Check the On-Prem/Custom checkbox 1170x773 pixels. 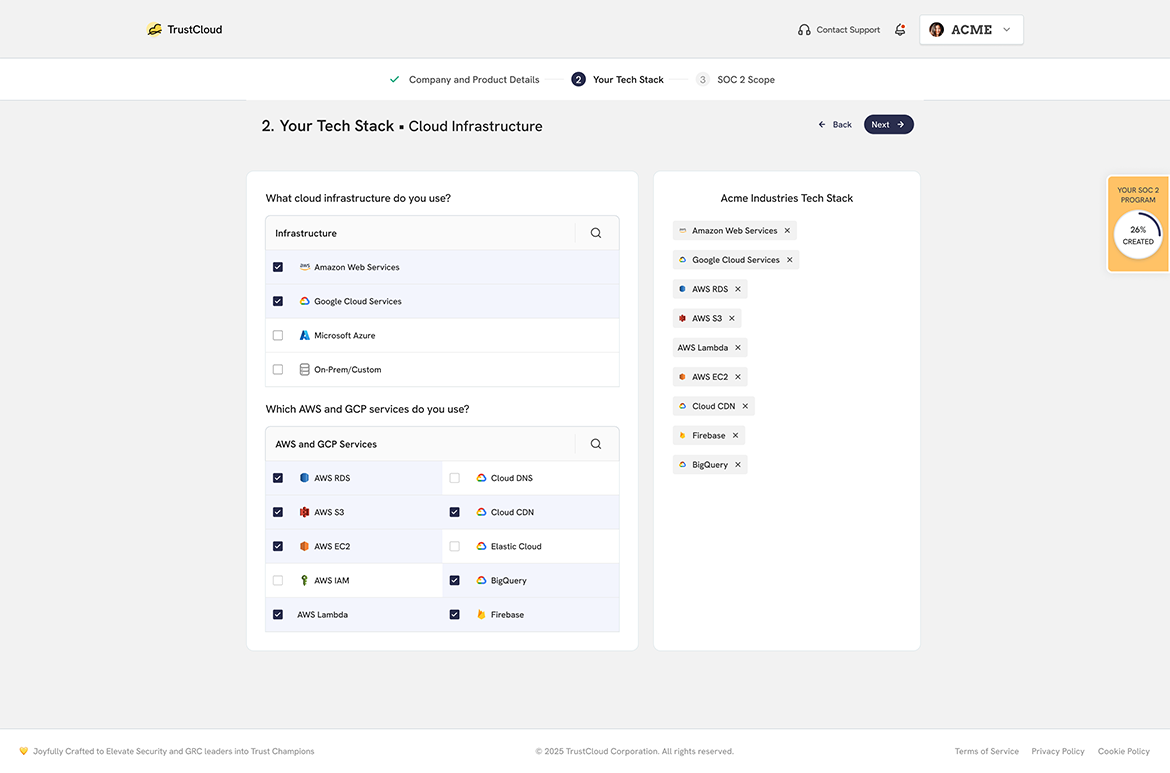coord(278,369)
